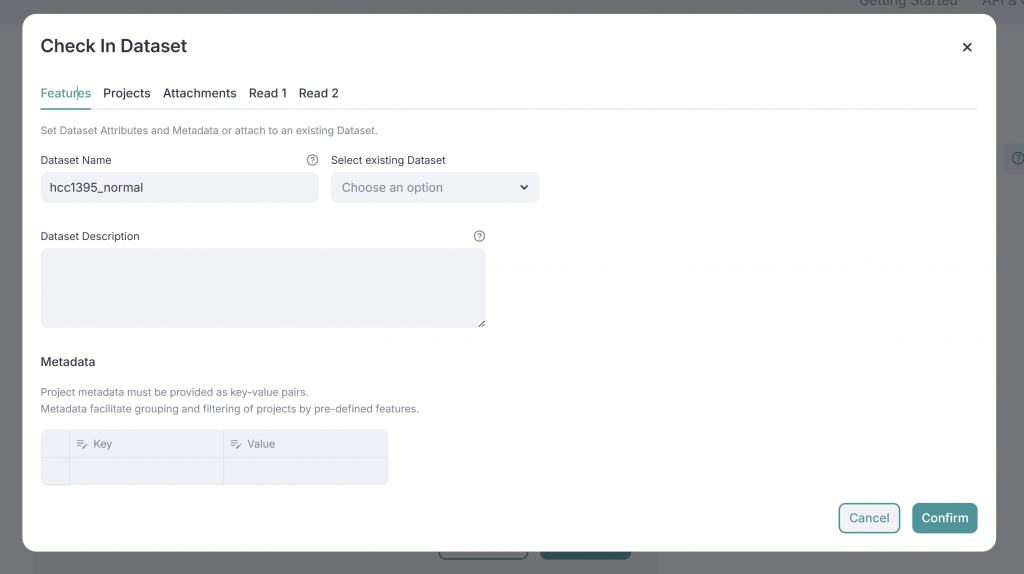Close the Check In Dataset dialog
Viewport: 1024px width, 574px height.
pos(967,47)
